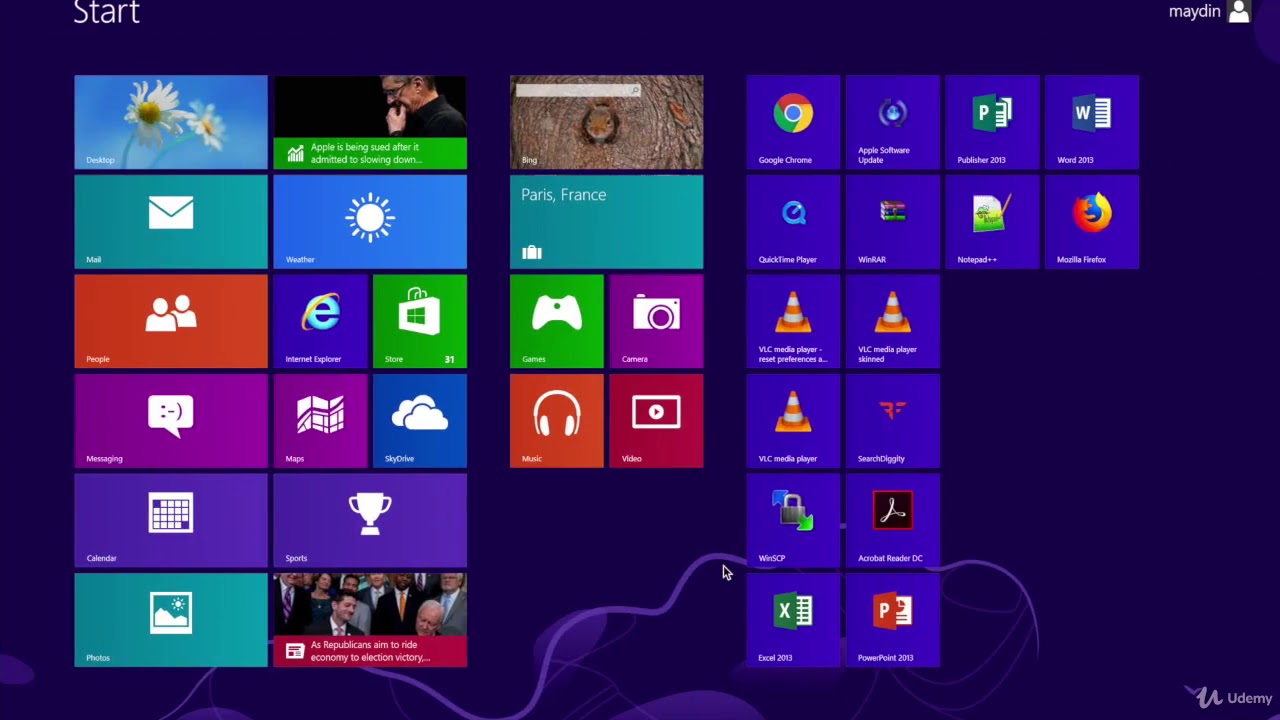
Task: Launch PowerPoint 2013
Action: (893, 620)
